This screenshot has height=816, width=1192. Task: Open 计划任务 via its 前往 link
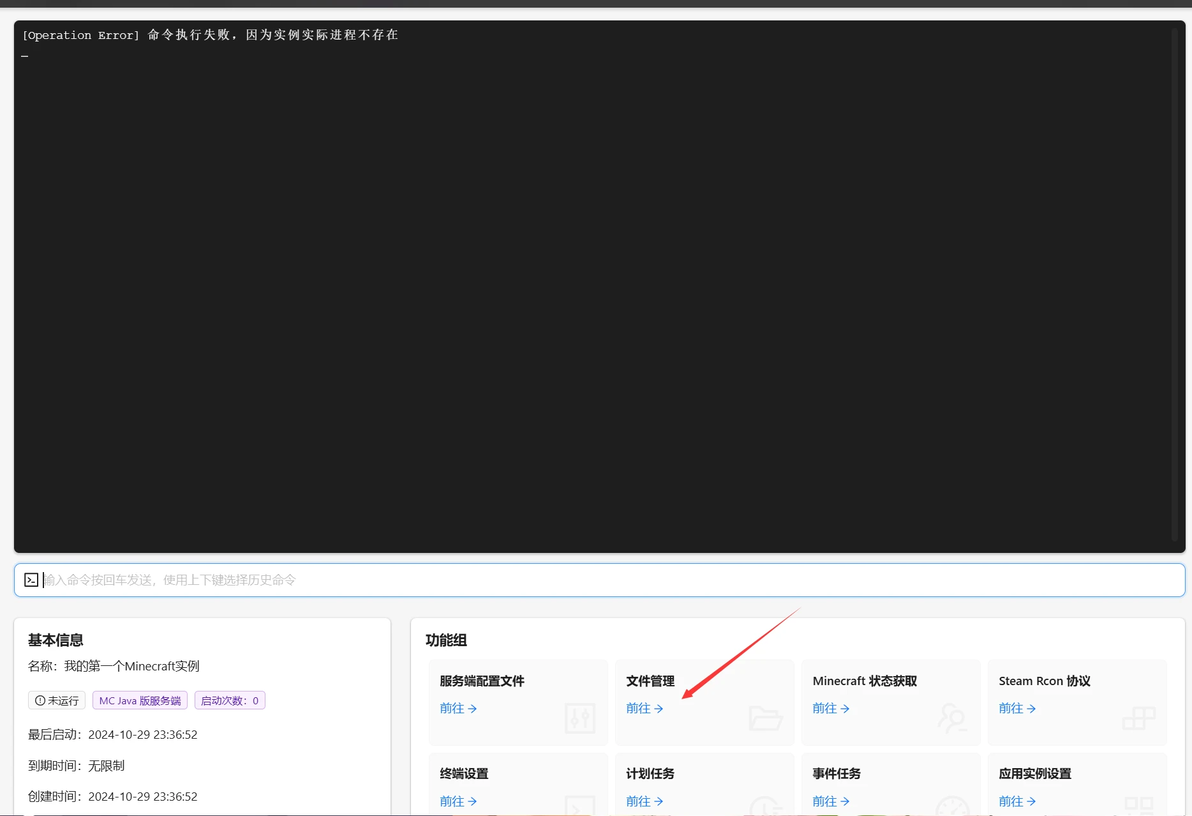[x=645, y=801]
